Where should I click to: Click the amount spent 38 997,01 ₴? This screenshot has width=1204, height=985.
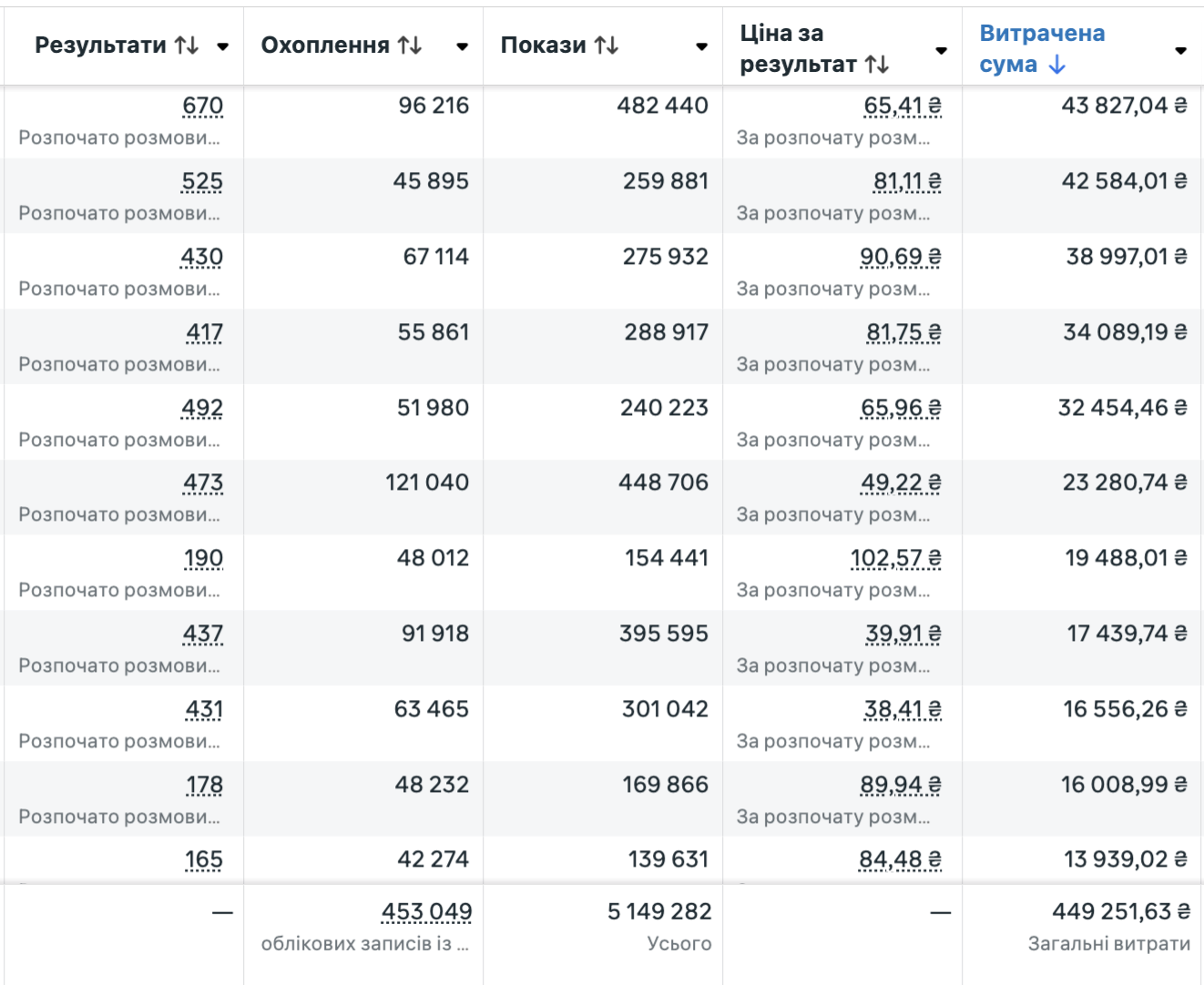coord(1127,257)
